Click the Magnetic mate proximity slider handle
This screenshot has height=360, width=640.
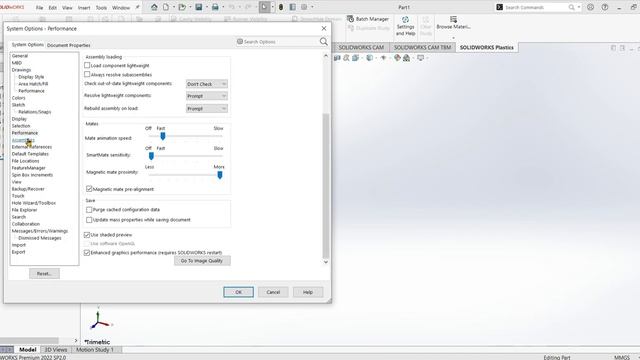click(x=220, y=175)
